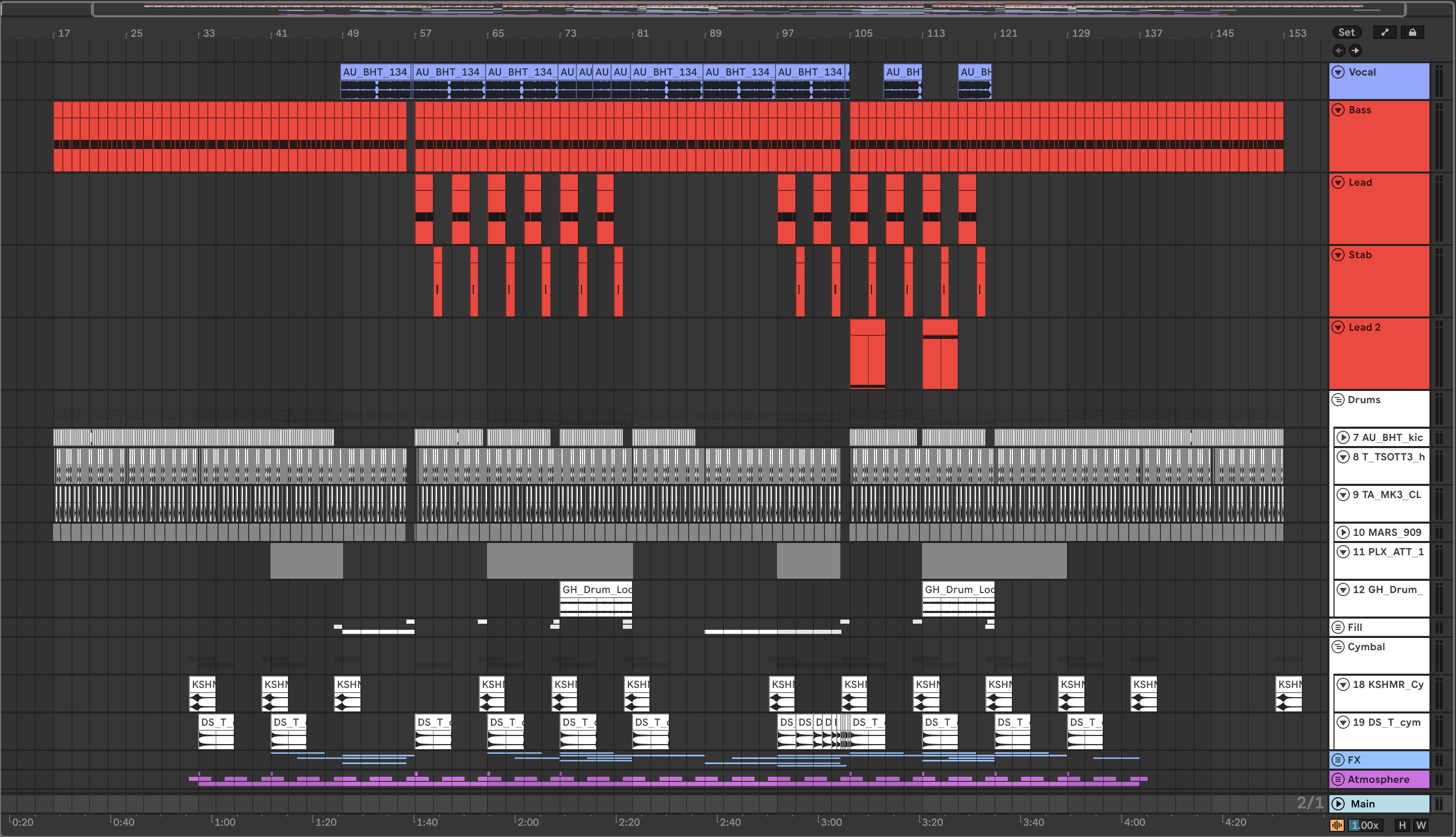Click the 1.00x zoom value field
The height and width of the screenshot is (837, 1456).
(x=1365, y=825)
